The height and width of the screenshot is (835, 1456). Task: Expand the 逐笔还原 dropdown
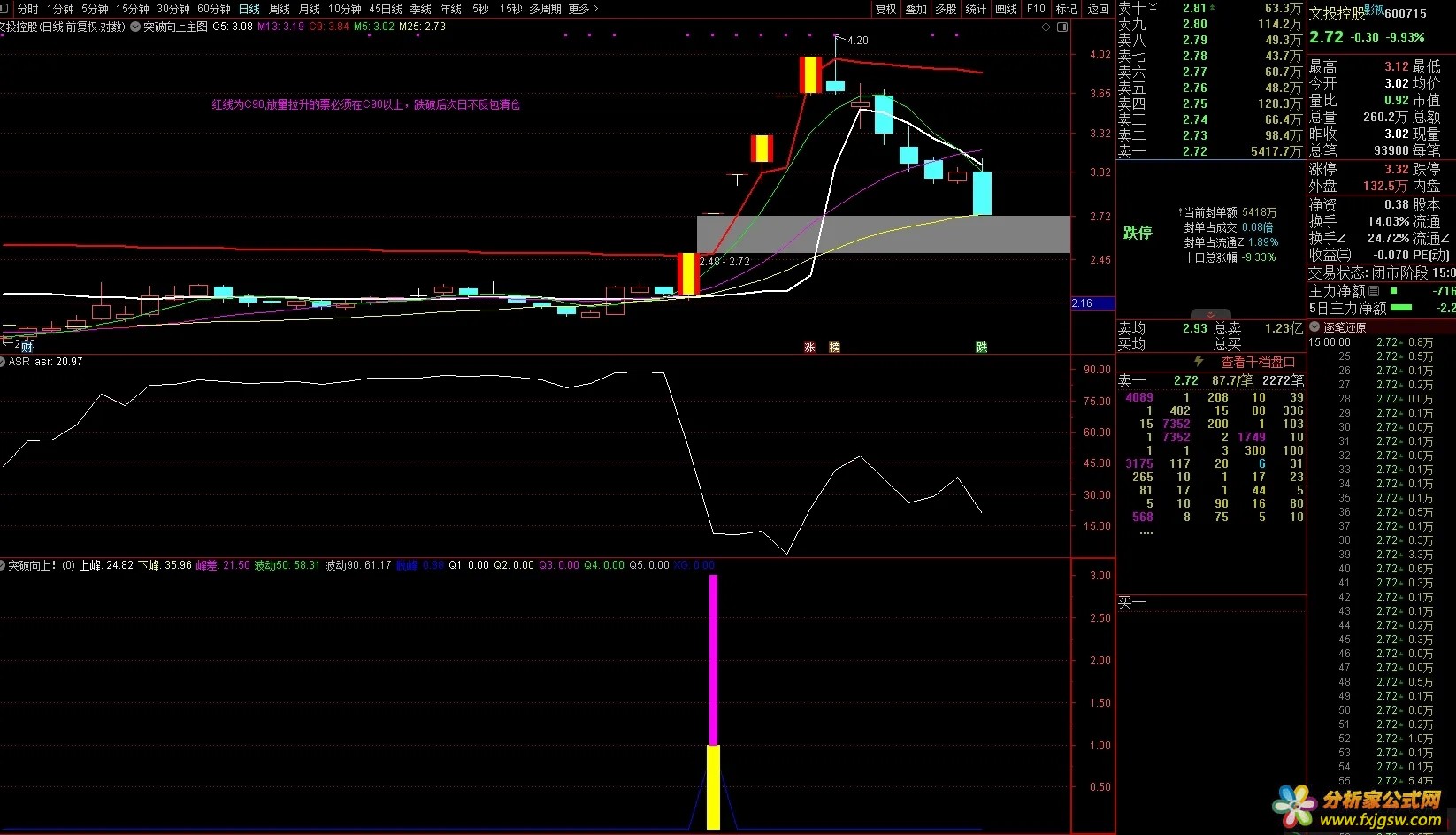(x=1314, y=327)
